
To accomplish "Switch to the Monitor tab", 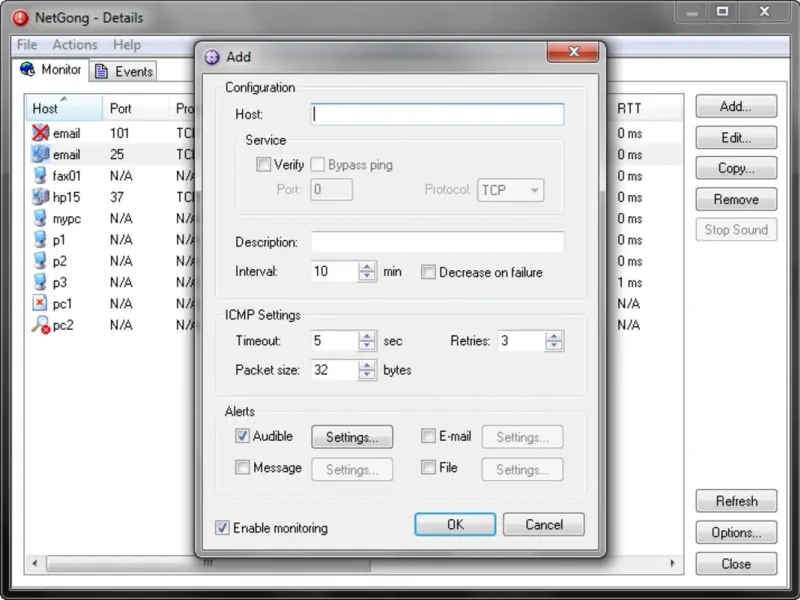I will [51, 69].
